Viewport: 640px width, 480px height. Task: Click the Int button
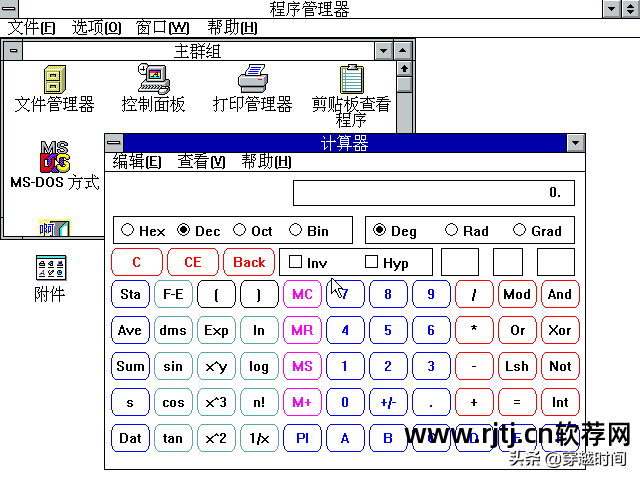[x=560, y=402]
